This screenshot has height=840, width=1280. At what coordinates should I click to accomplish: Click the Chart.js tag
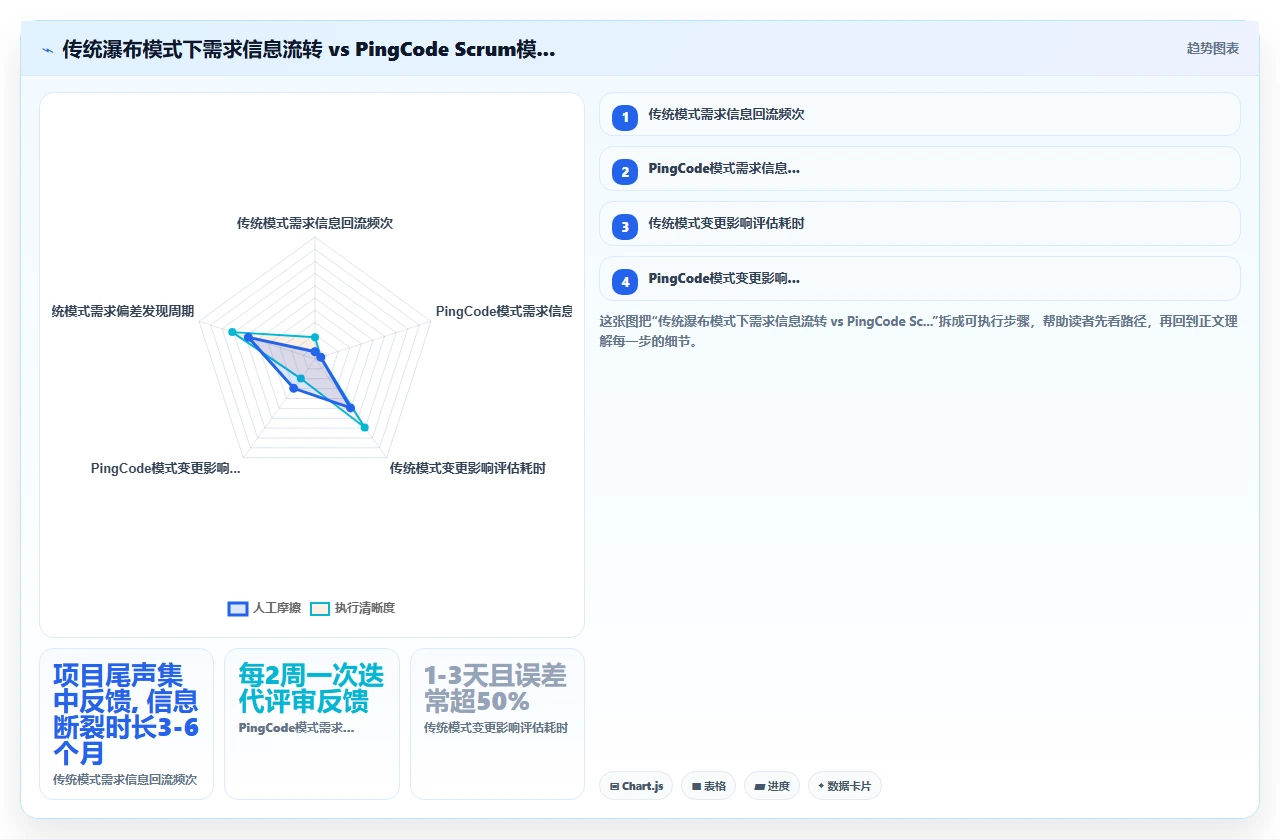click(636, 786)
